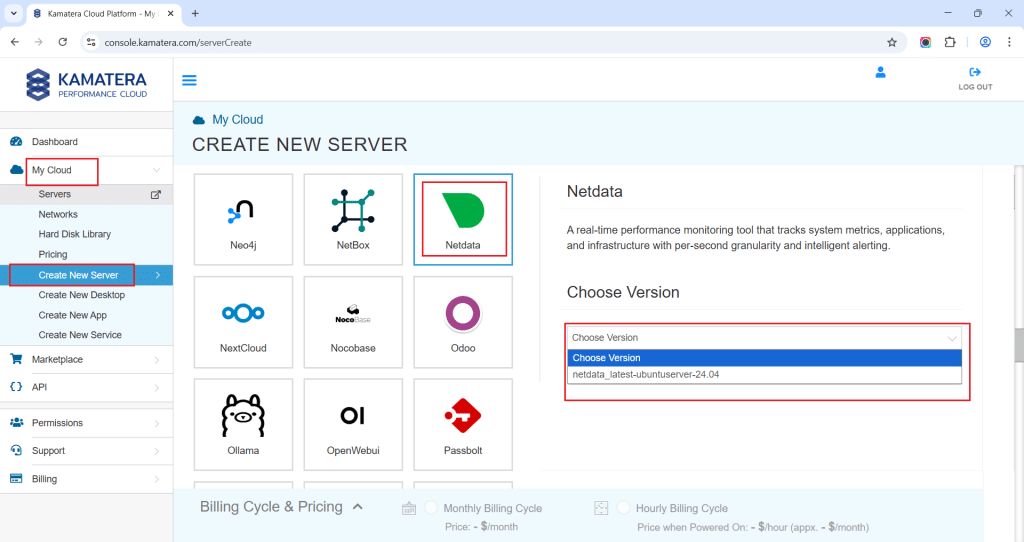The height and width of the screenshot is (542, 1024).
Task: Select the NextCloud app tile
Action: point(243,322)
